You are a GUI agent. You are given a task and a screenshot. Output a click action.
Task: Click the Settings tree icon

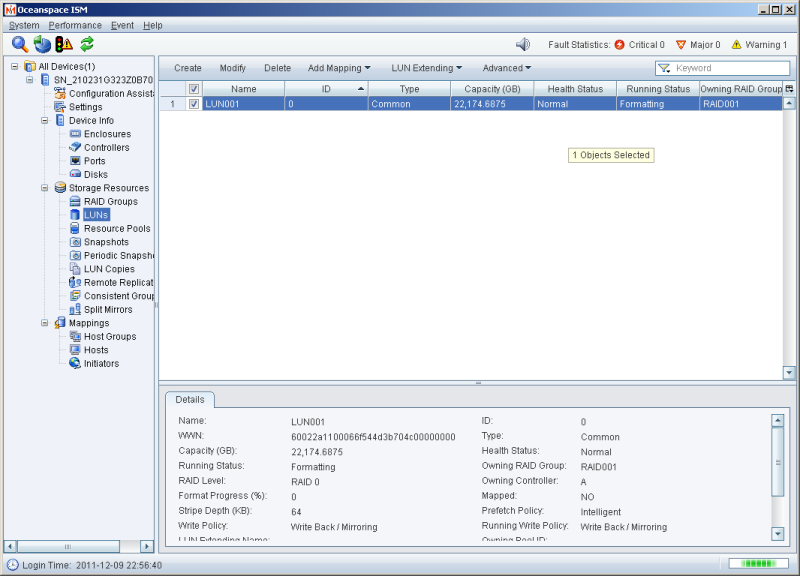click(60, 107)
